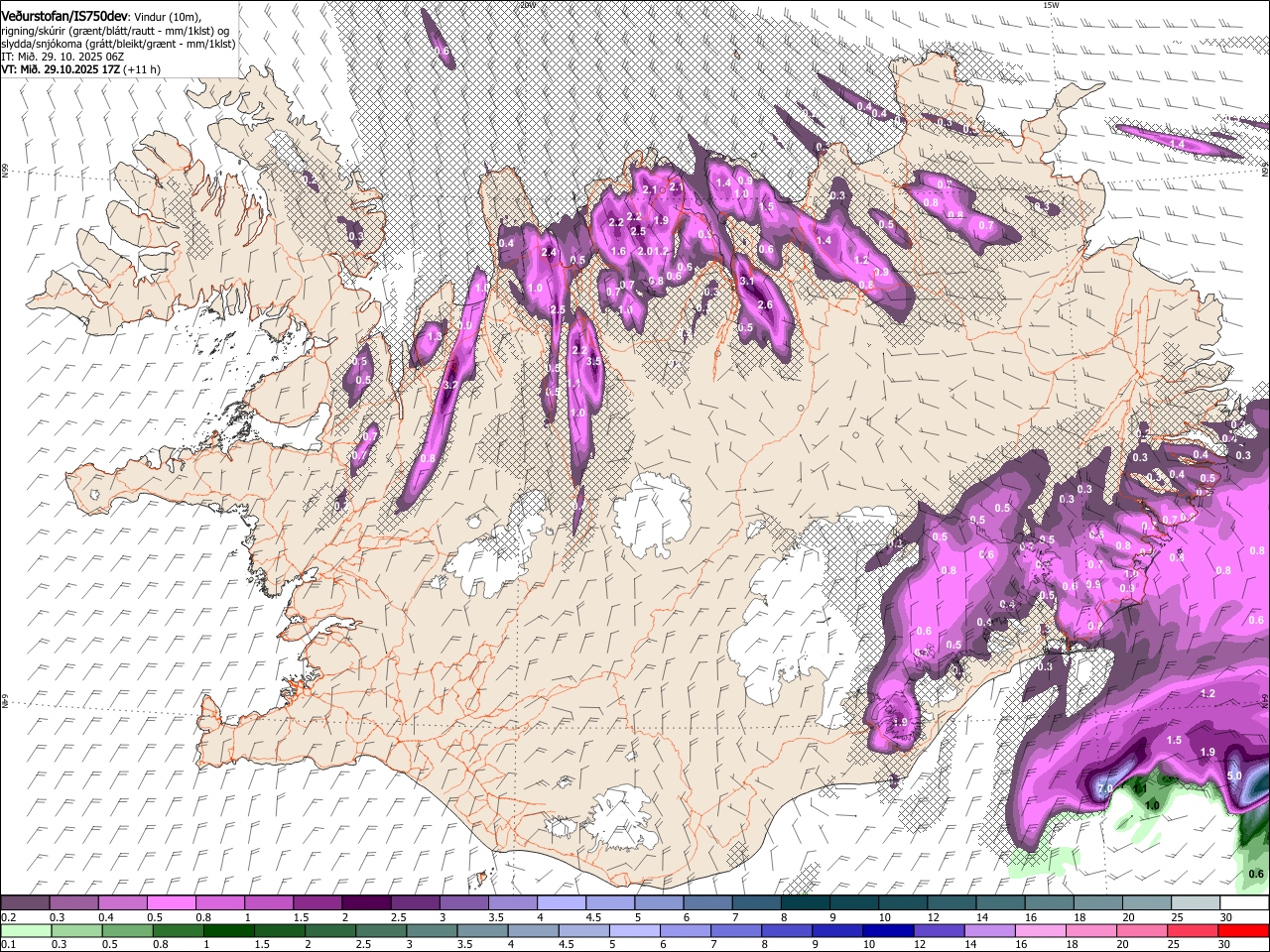Viewport: 1270px width, 952px height.
Task: Click the red 30 mm swatch in rain legend
Action: [x=1244, y=930]
